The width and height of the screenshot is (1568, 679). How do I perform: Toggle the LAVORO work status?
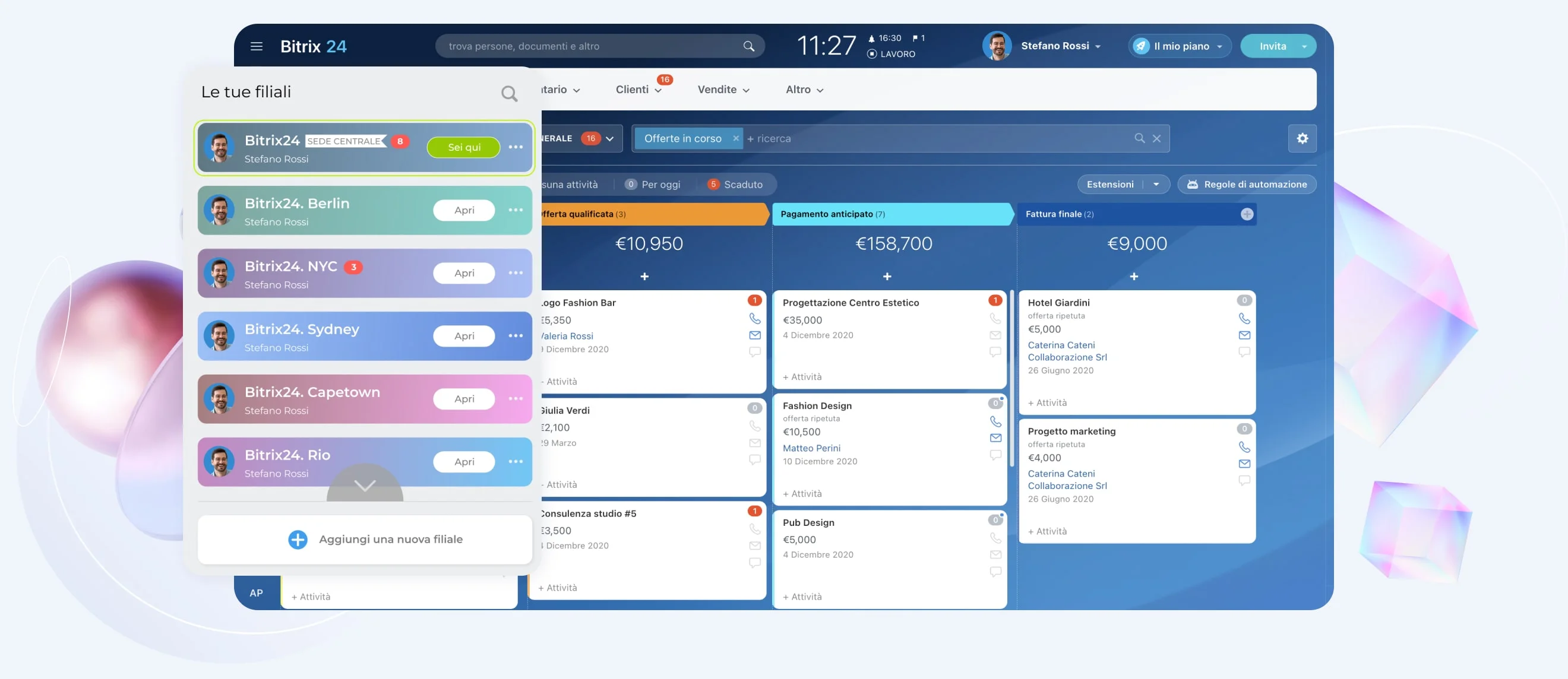pyautogui.click(x=891, y=54)
